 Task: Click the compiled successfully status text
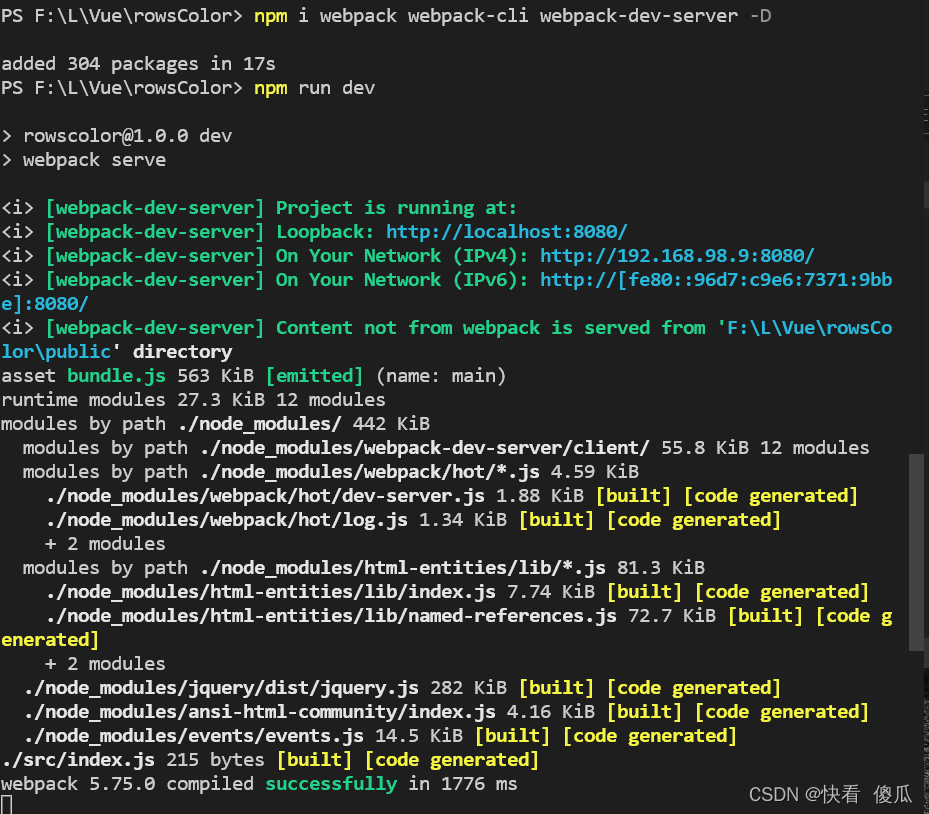tap(330, 783)
